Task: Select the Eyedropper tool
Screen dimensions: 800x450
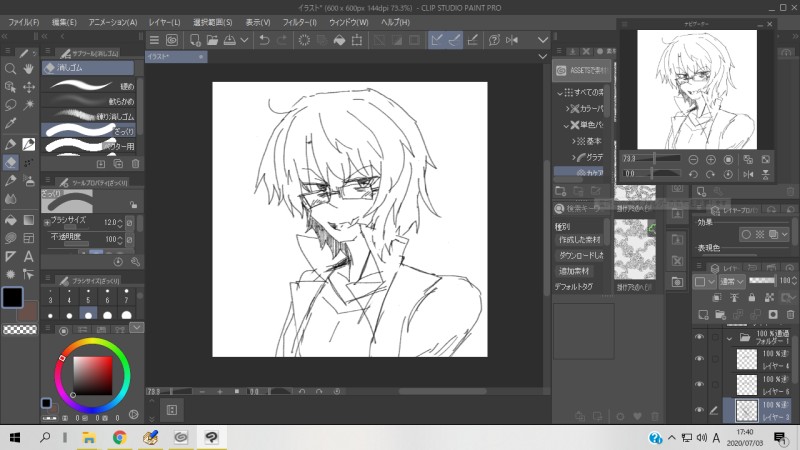Action: point(10,123)
